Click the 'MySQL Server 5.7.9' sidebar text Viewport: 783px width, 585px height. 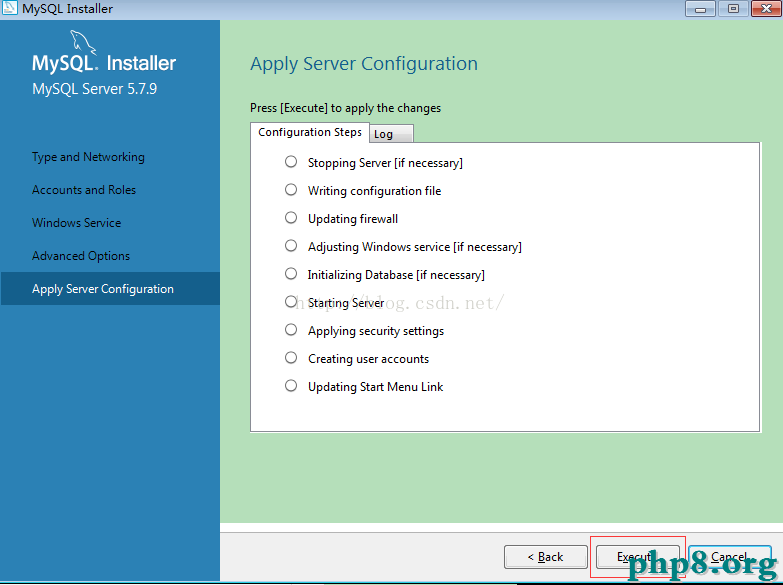[x=94, y=89]
